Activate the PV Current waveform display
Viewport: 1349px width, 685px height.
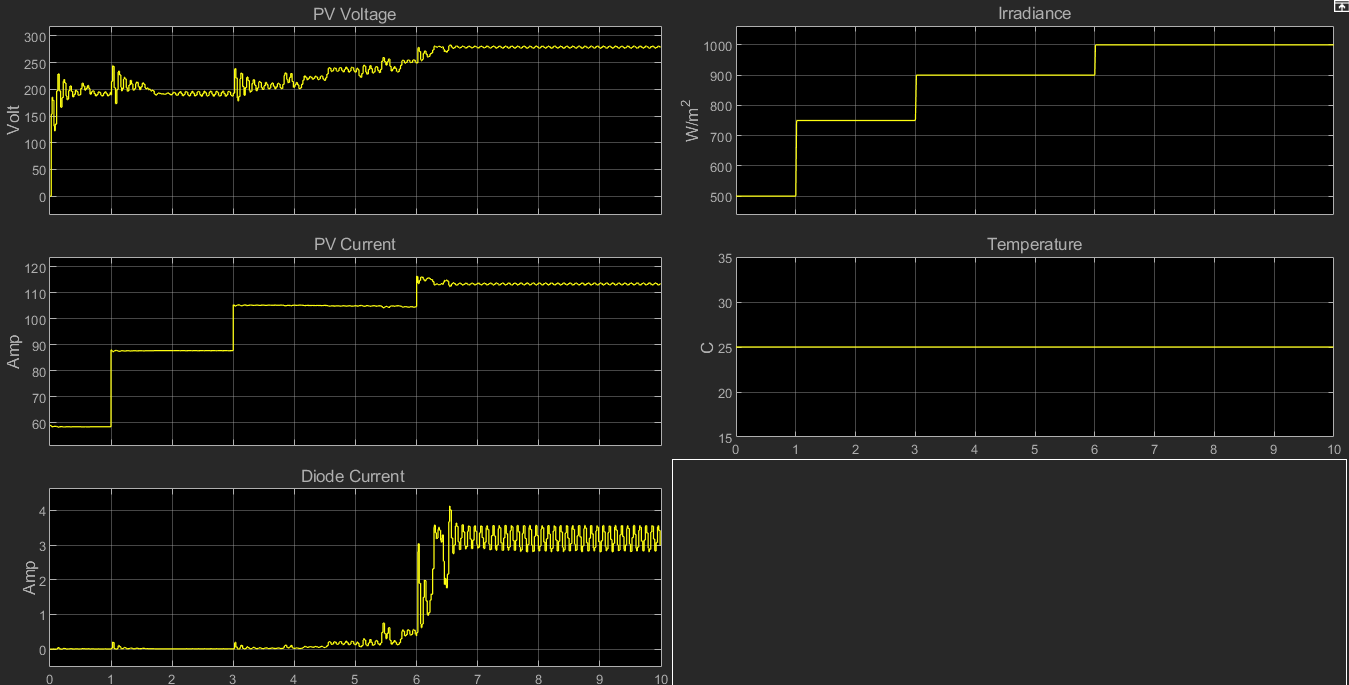click(x=356, y=352)
